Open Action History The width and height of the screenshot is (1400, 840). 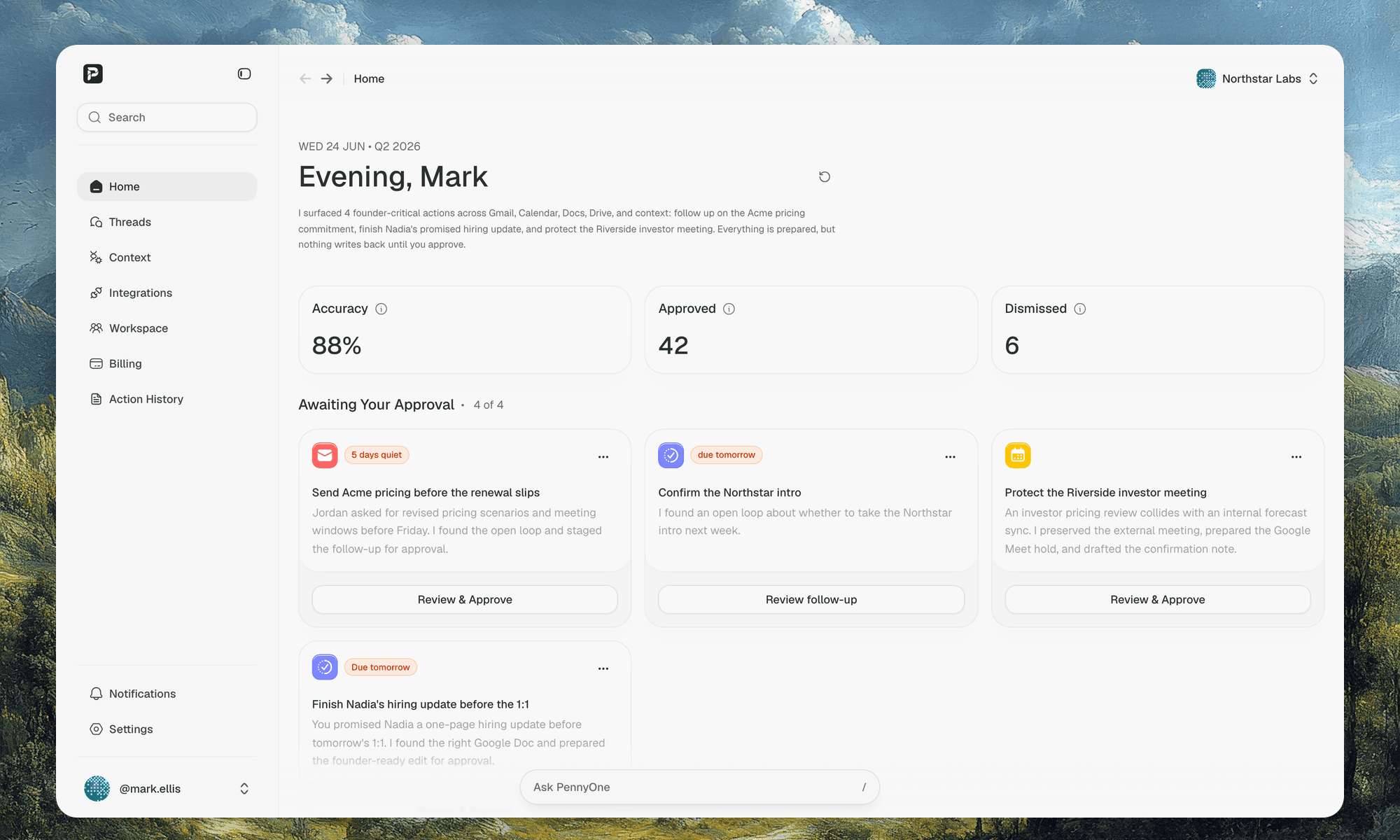pos(167,399)
